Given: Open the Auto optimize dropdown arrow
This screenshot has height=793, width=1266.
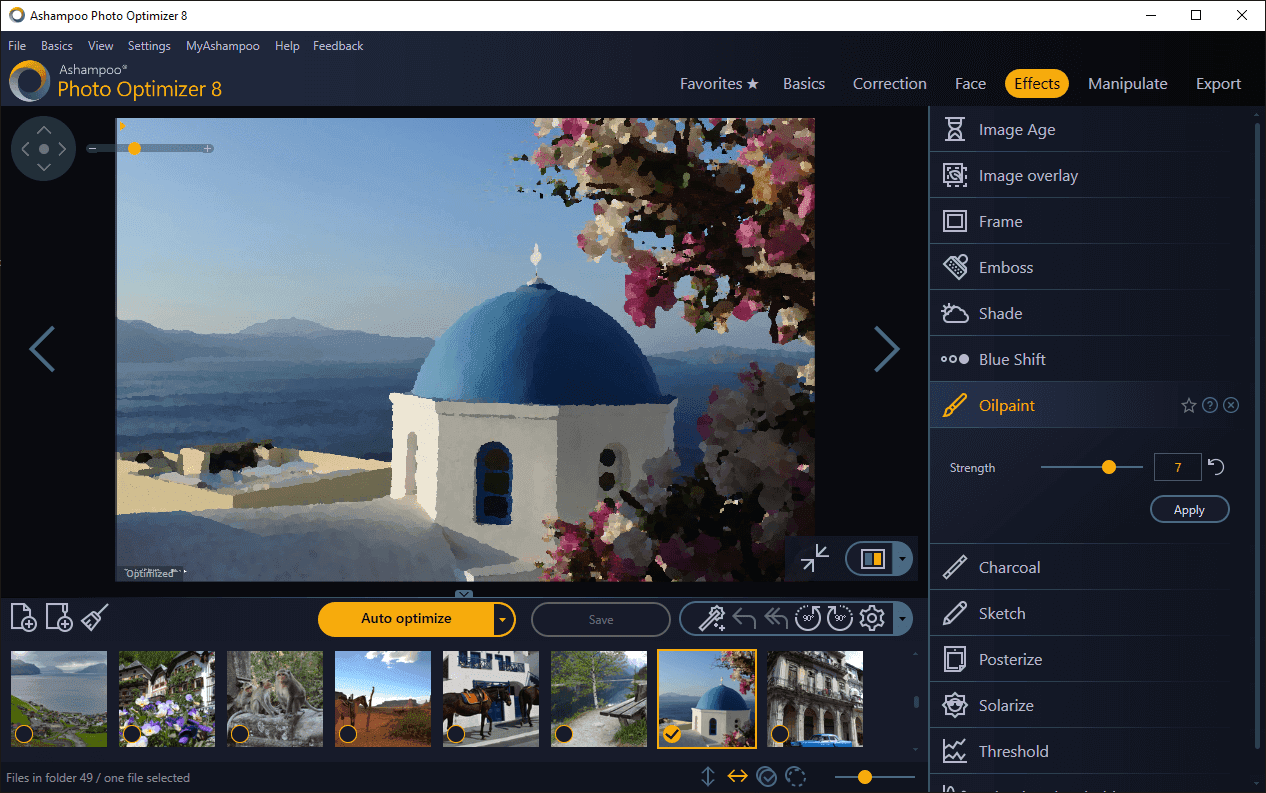Looking at the screenshot, I should [502, 619].
